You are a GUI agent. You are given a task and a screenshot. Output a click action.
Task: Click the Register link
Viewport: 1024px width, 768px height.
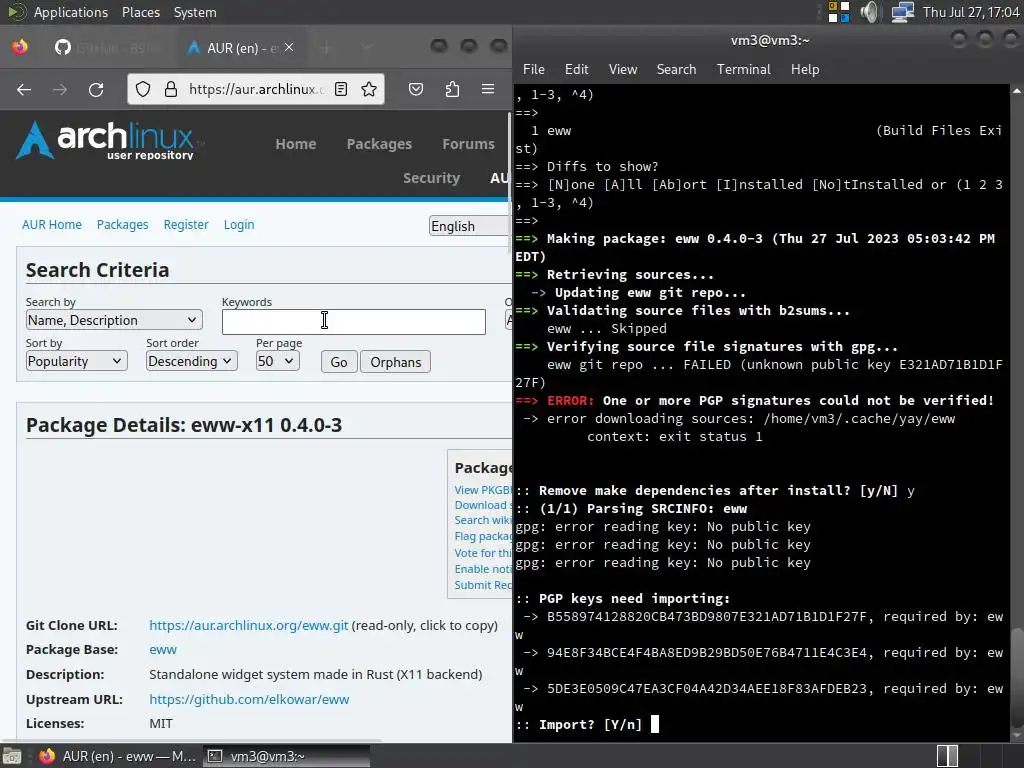click(x=186, y=225)
